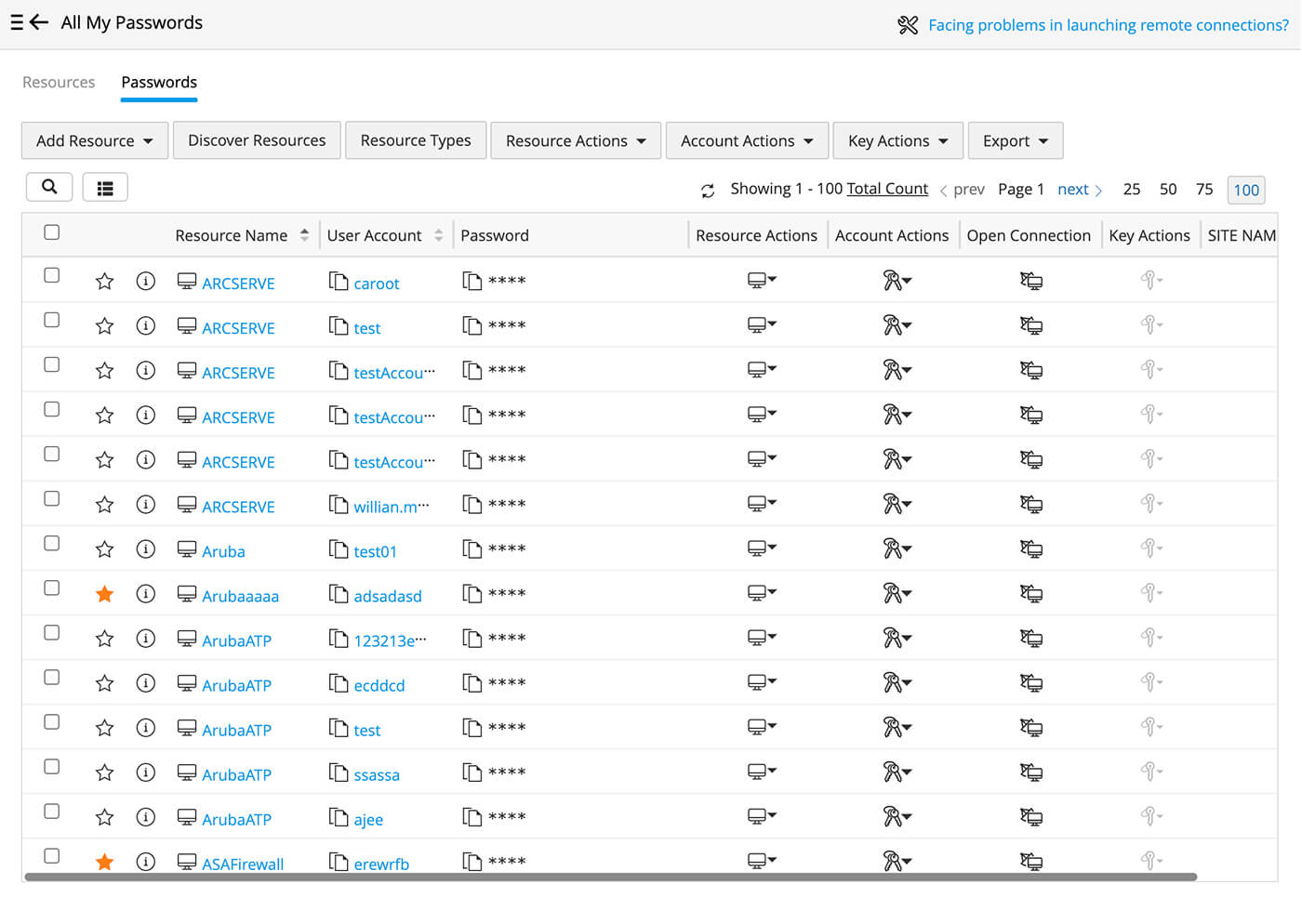Open the Account Actions toolbar dropdown
The height and width of the screenshot is (924, 1302).
747,140
